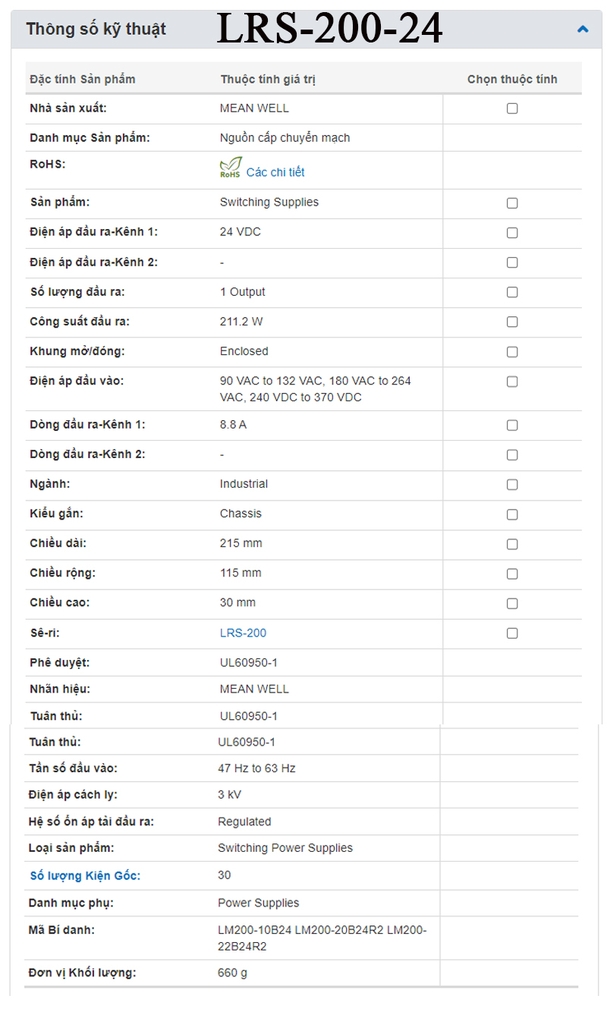Check the 30 mm Chiều cao checkbox
This screenshot has width=607, height=1024.
point(512,603)
